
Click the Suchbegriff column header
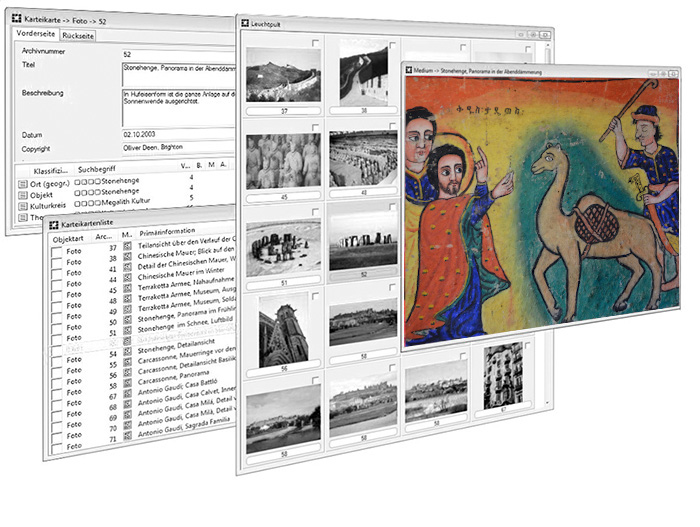(x=97, y=169)
